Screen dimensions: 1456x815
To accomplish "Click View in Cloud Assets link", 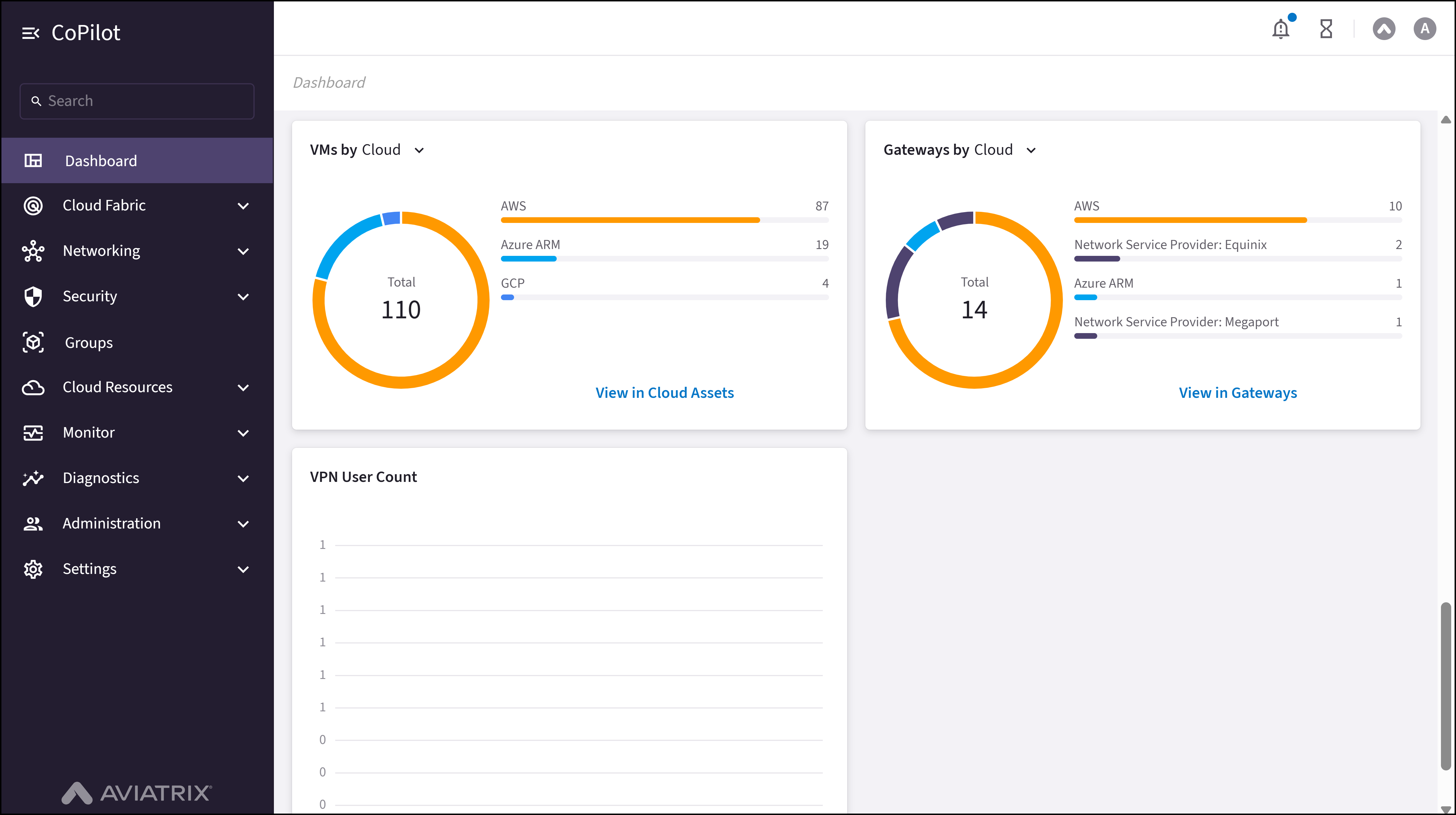I will coord(665,392).
